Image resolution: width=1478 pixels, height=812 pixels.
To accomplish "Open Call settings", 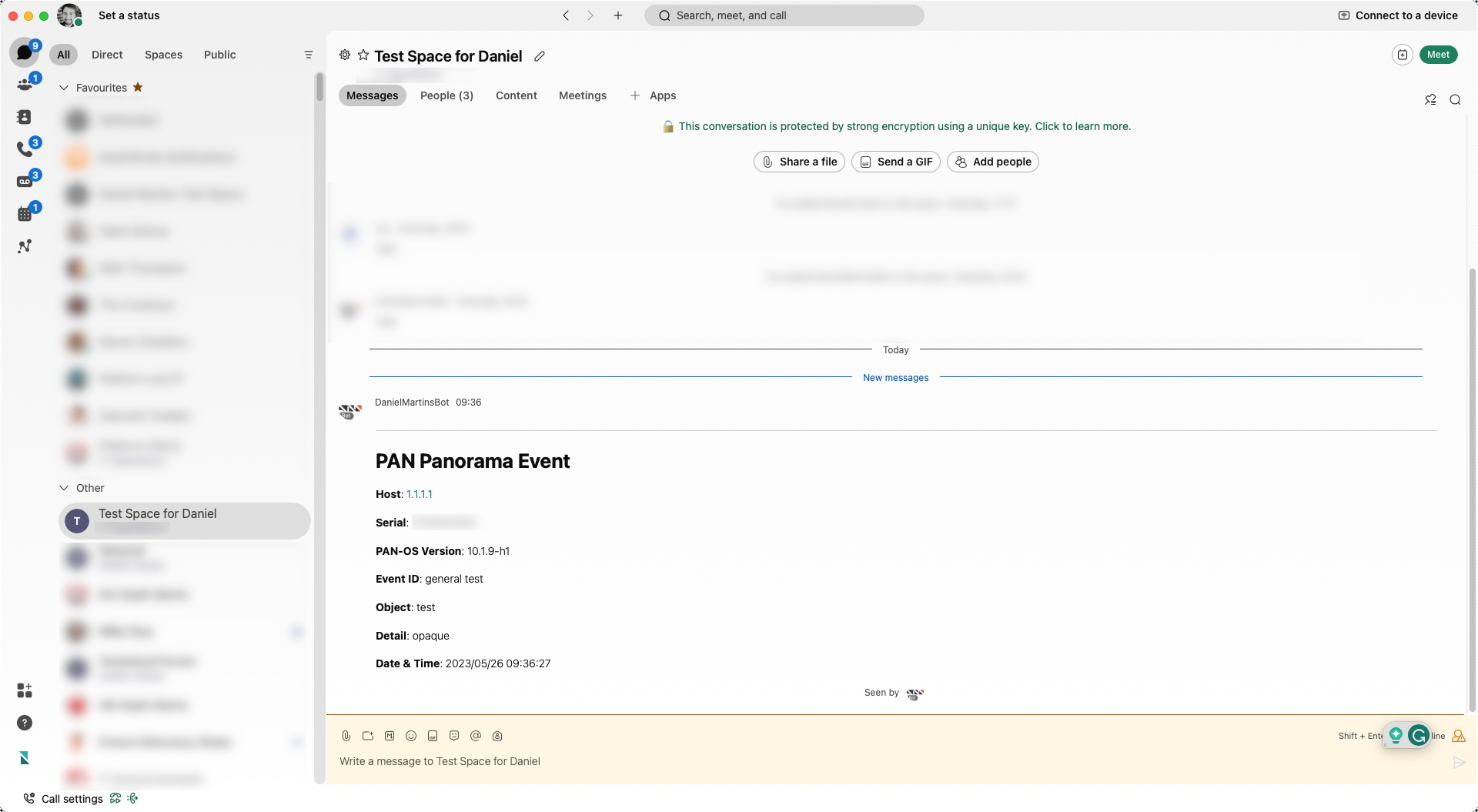I will pos(63,798).
